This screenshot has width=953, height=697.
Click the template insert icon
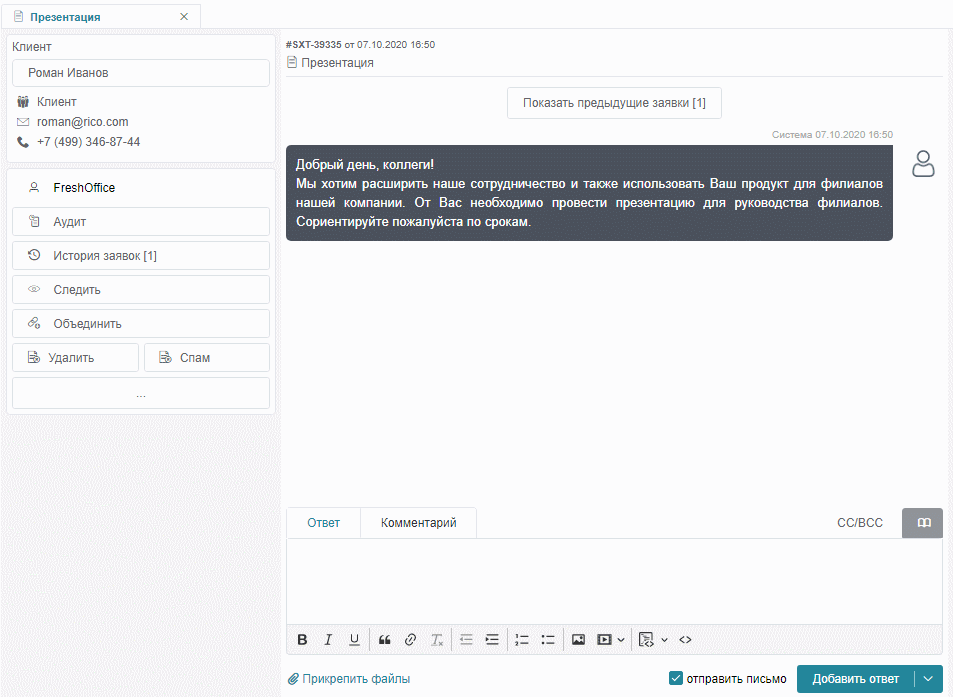(x=646, y=639)
